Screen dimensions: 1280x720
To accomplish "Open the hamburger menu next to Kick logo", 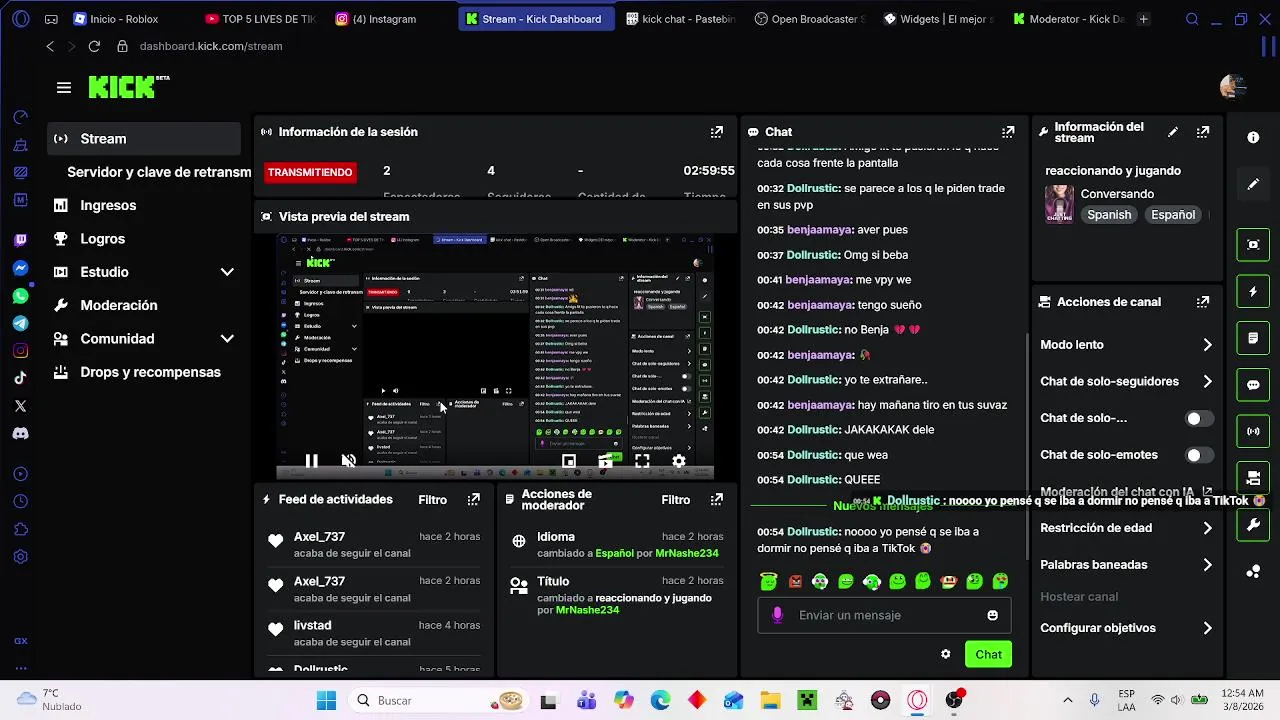I will 64,88.
